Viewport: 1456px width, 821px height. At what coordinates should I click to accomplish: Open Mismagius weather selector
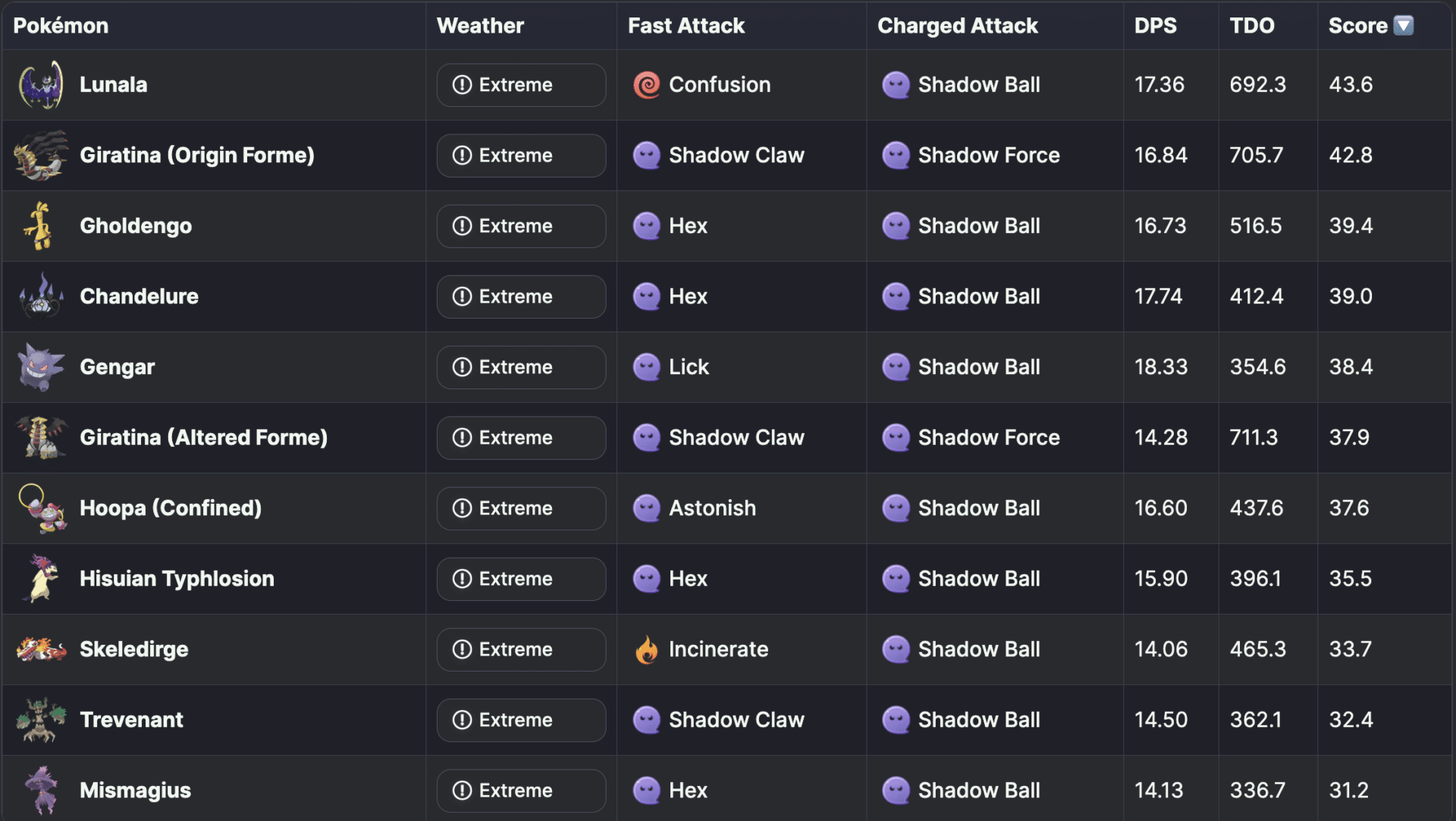click(x=521, y=791)
